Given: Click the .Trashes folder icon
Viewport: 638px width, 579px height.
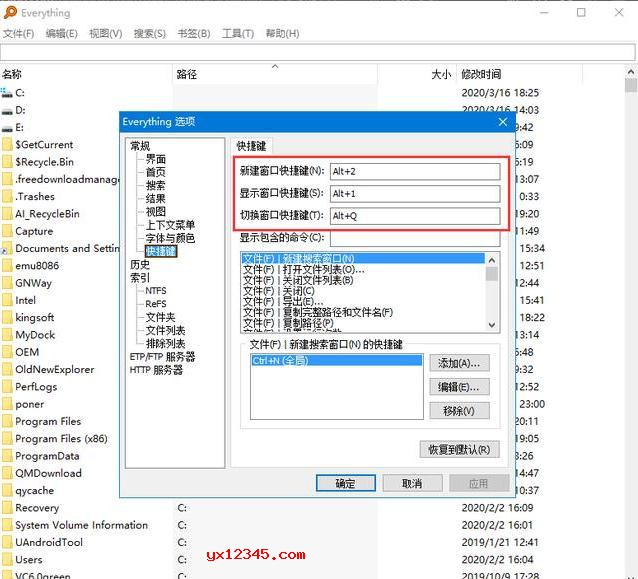Looking at the screenshot, I should 7,197.
